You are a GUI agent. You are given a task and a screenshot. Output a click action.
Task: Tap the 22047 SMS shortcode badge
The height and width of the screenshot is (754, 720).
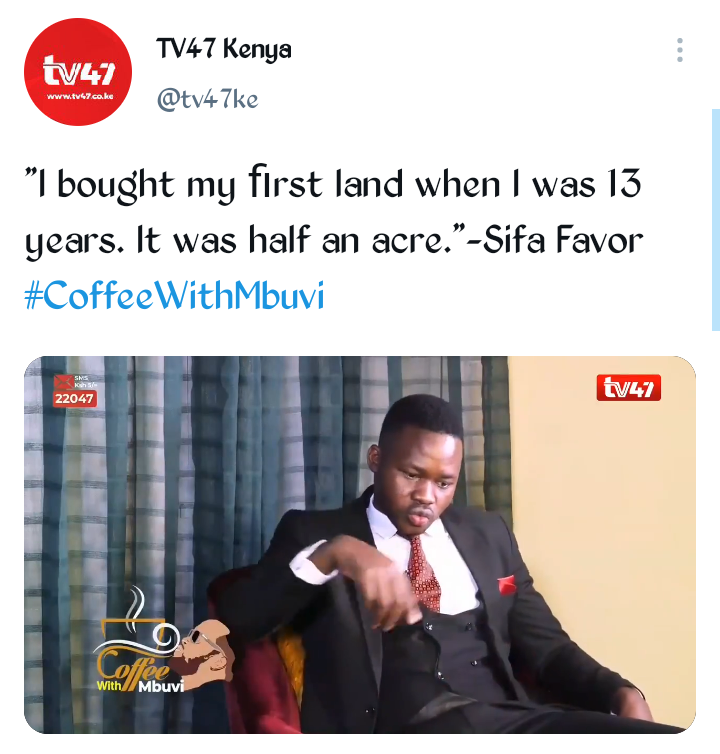pos(75,399)
